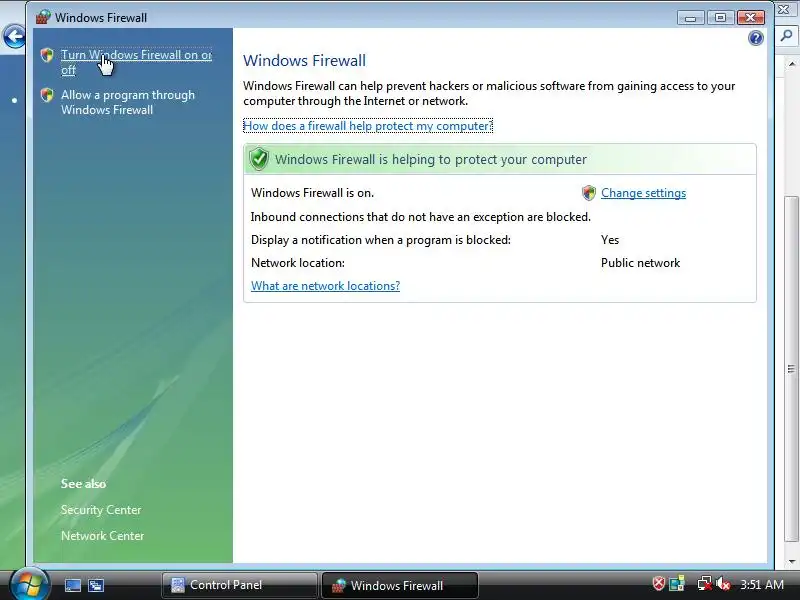
Task: Click the Windows update tray icon
Action: pyautogui.click(x=677, y=583)
